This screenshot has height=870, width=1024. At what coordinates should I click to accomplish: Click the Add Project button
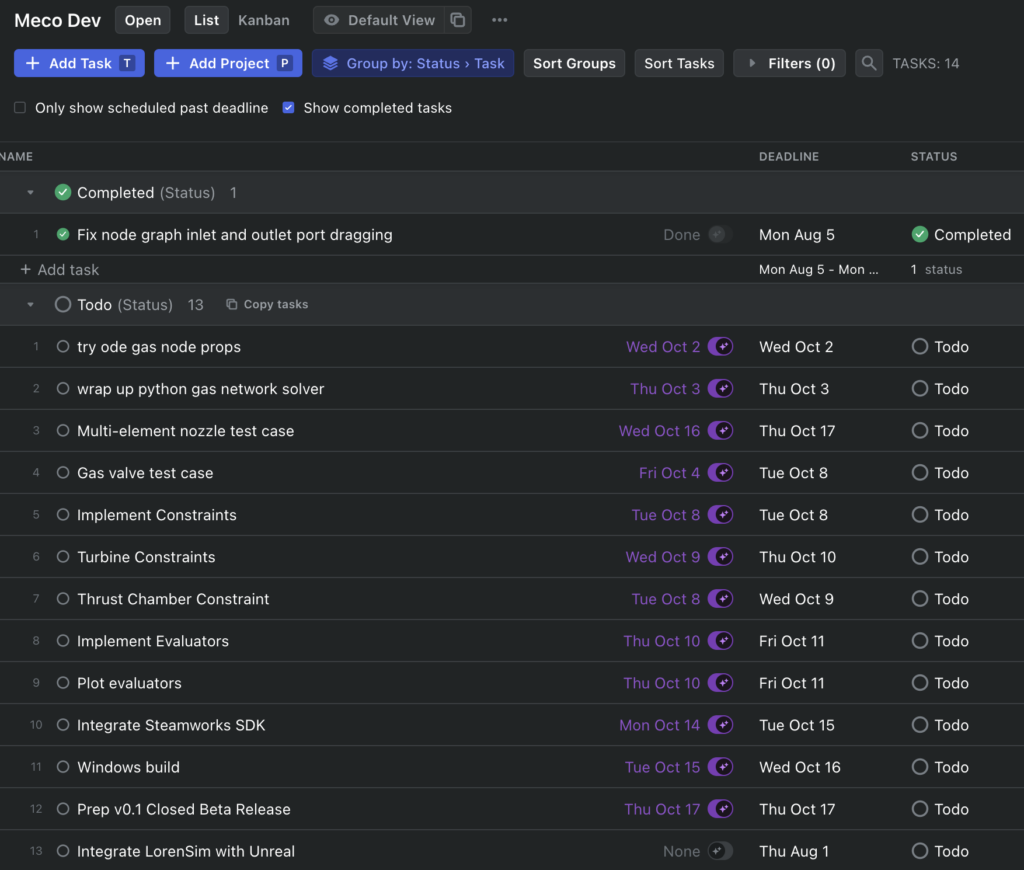point(228,63)
